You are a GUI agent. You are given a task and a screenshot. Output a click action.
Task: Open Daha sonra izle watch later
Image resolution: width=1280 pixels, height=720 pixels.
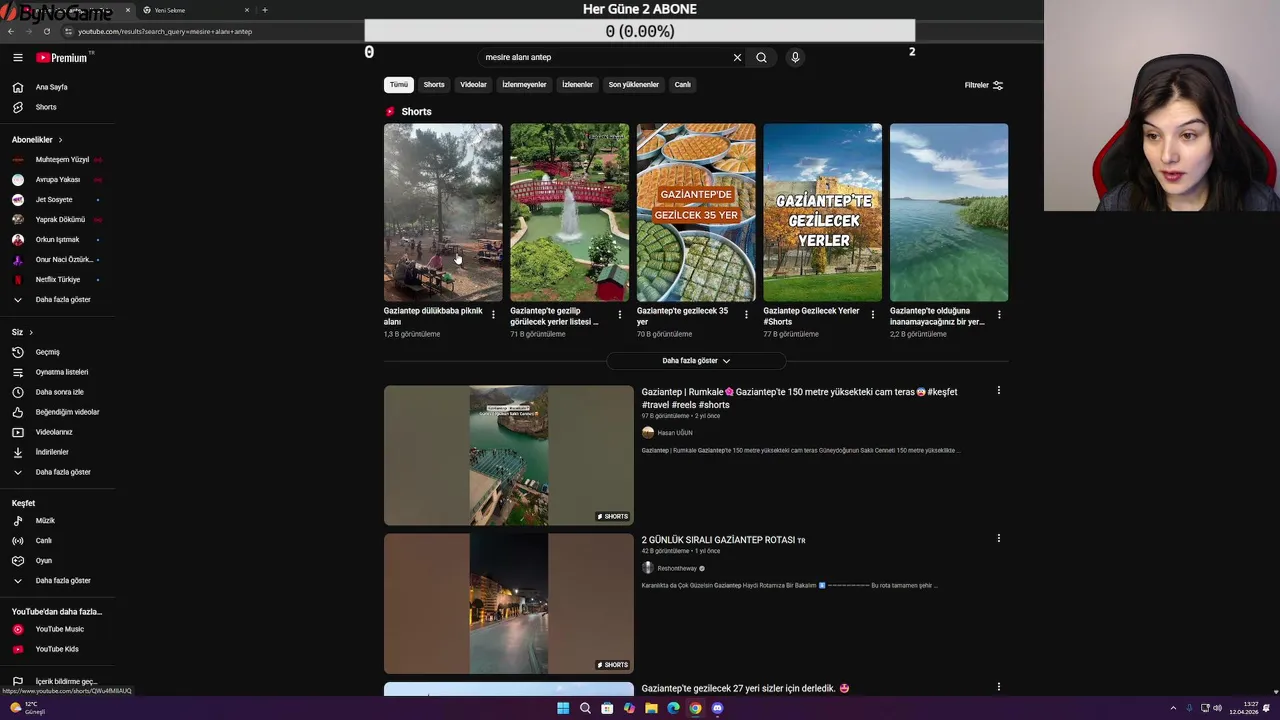point(59,392)
